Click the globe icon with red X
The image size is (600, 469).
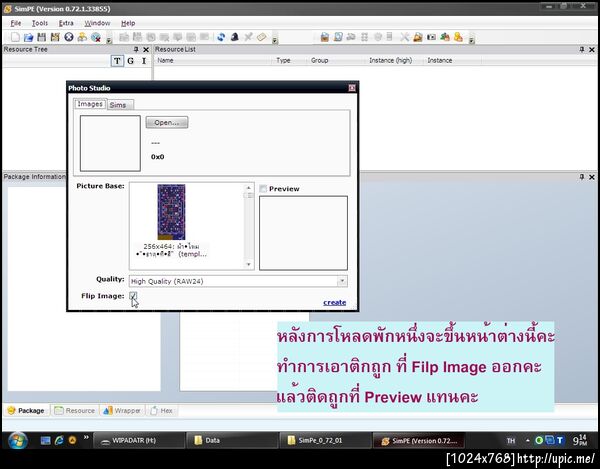(96, 37)
